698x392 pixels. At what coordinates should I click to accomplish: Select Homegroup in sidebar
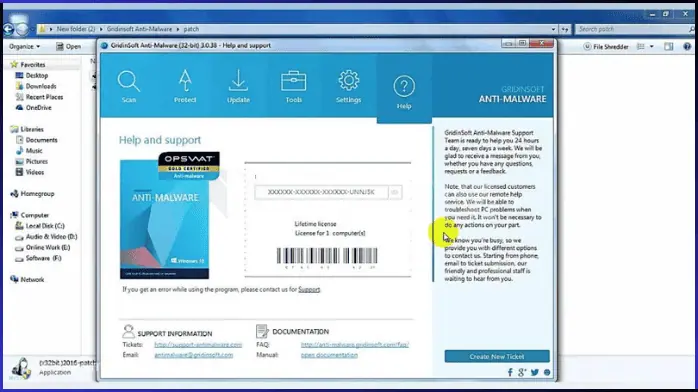(x=37, y=194)
